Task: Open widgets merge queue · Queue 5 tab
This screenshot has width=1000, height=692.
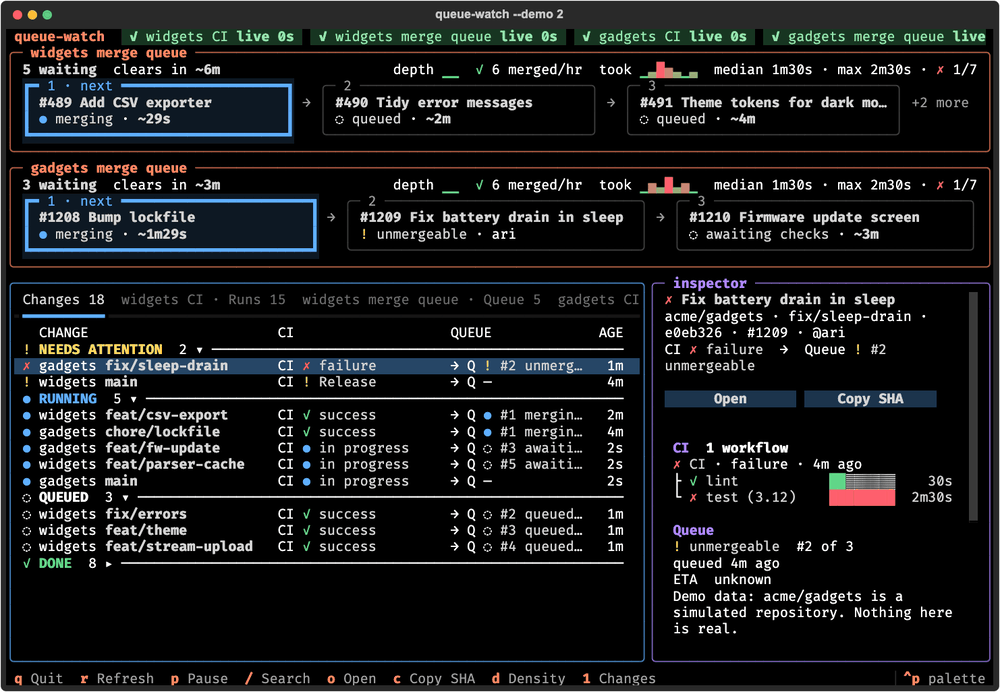Action: tap(421, 300)
